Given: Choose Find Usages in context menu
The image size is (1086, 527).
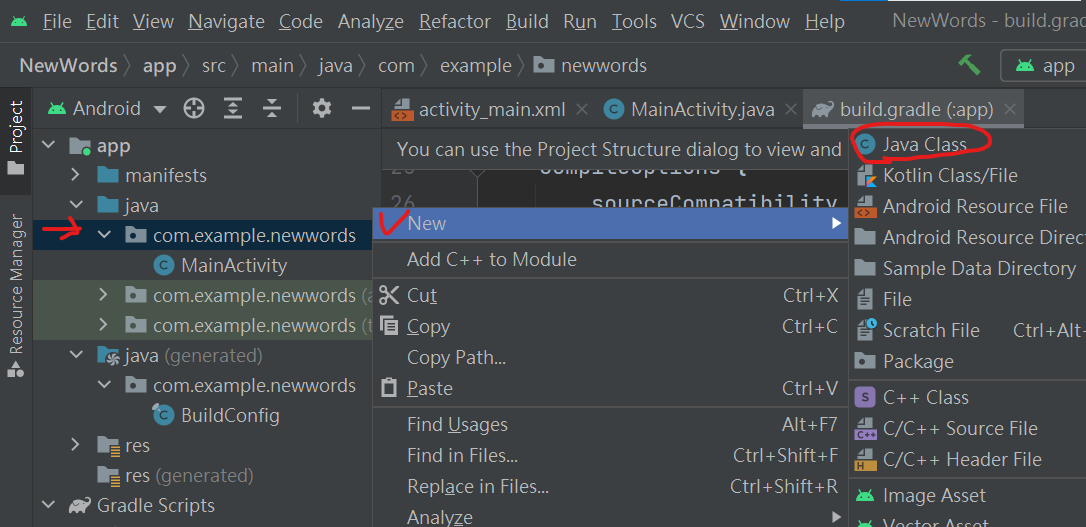Looking at the screenshot, I should (x=611, y=425).
